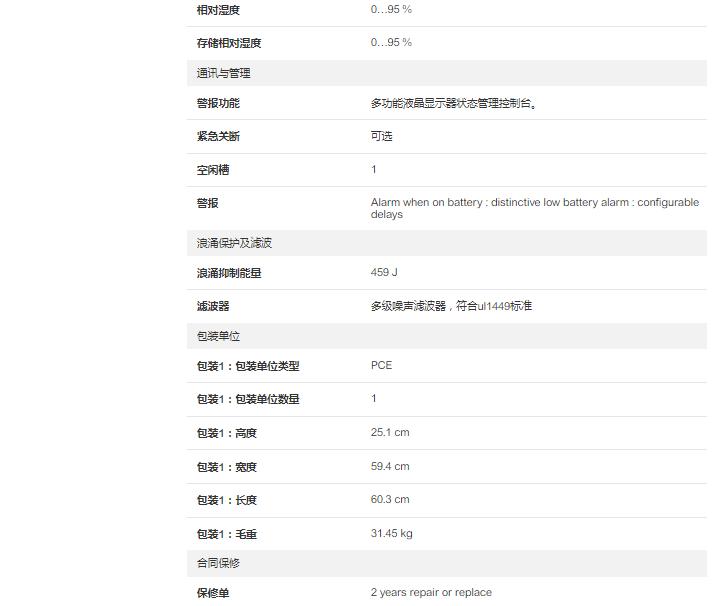Click the 滤波器 description mentioning ul1449
Screen dimensions: 716x606
451,306
